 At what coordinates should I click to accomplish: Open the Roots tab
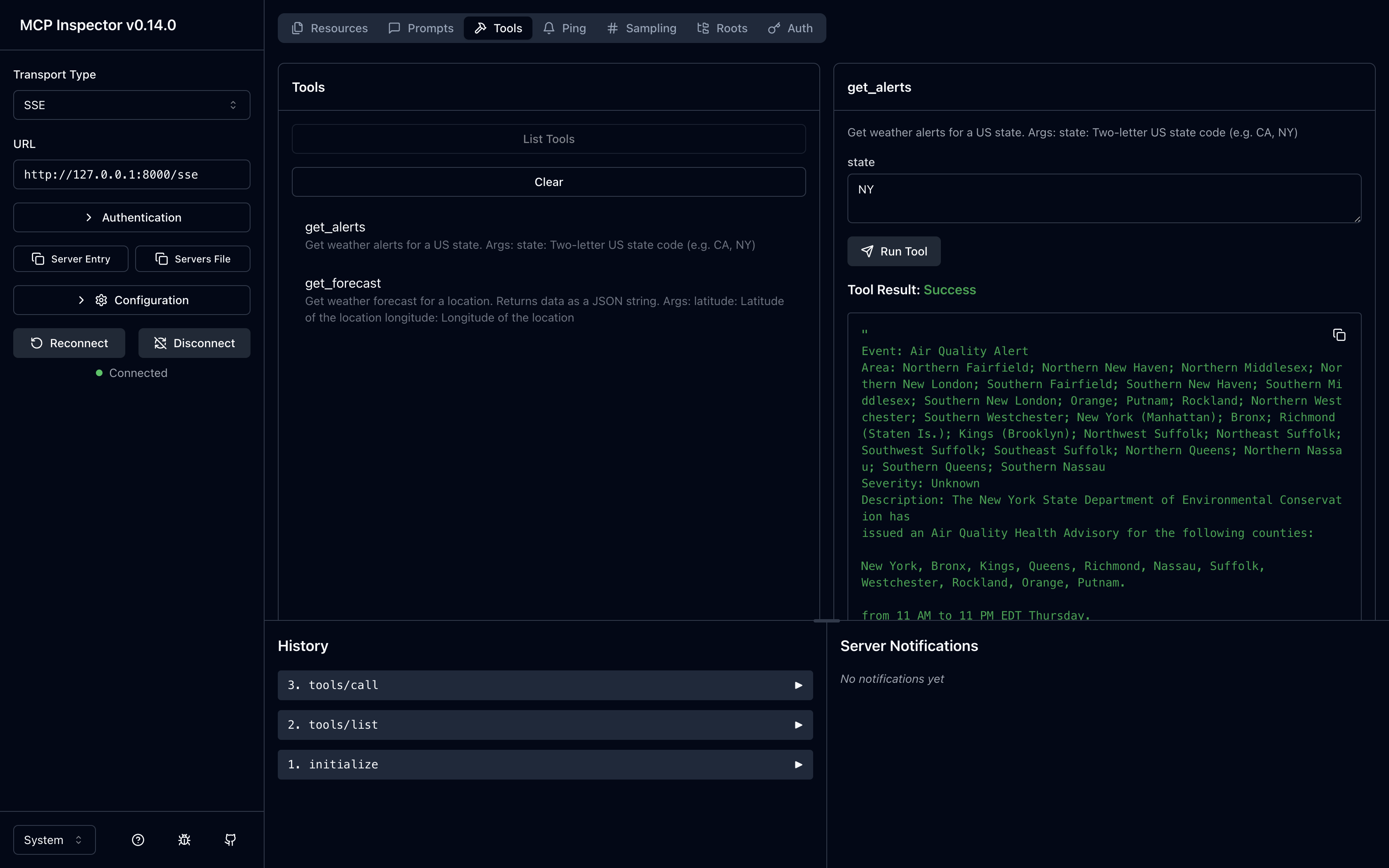coord(722,28)
